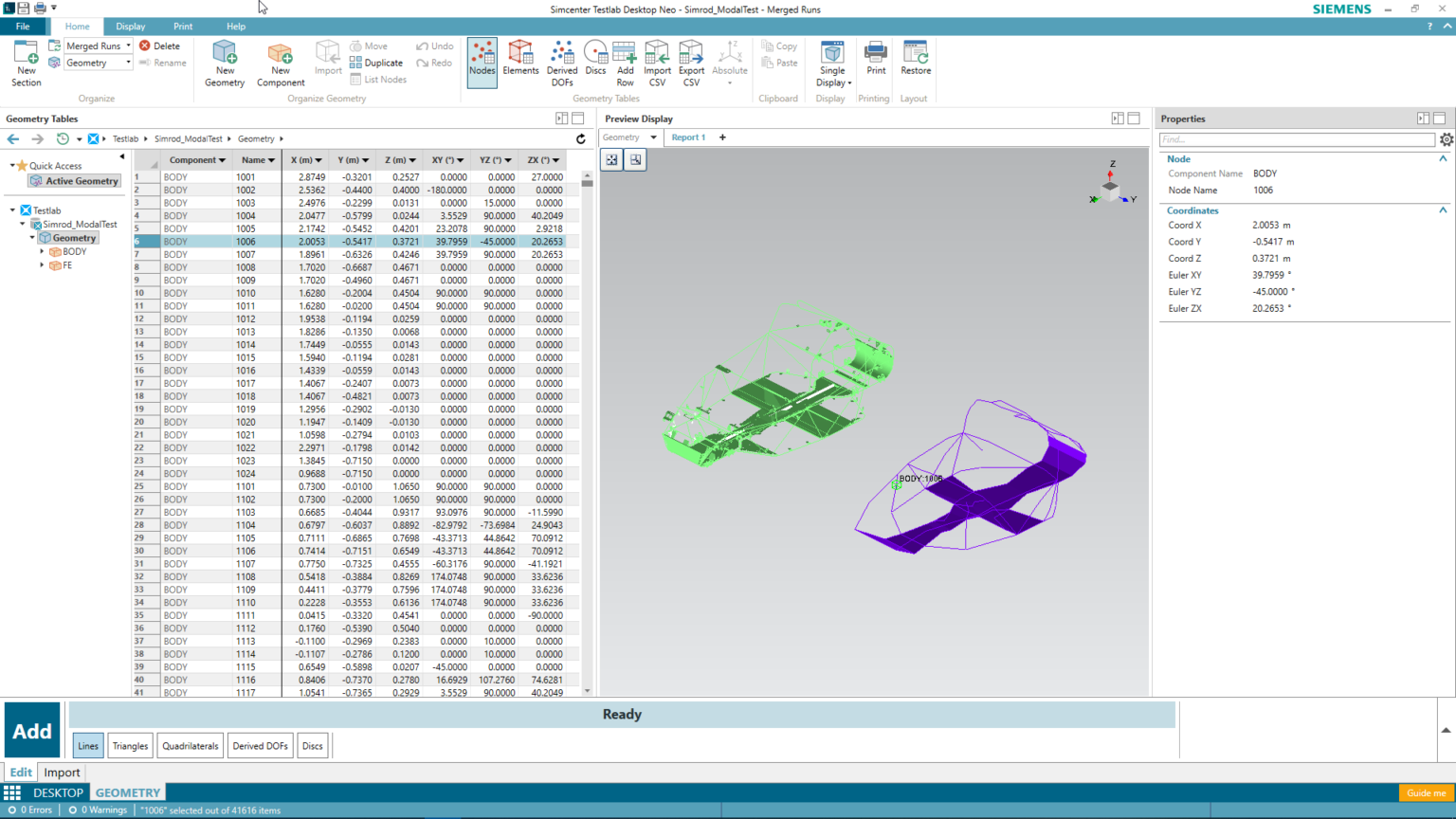Export the nodes table with Export CSV
This screenshot has width=1456, height=819.
pos(691,62)
